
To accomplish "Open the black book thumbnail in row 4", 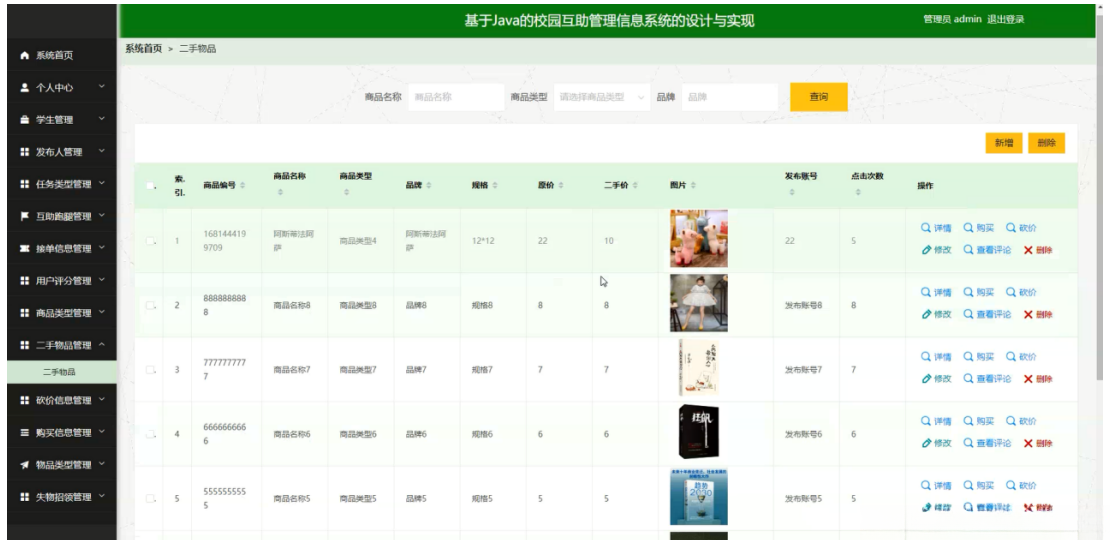I will point(699,432).
